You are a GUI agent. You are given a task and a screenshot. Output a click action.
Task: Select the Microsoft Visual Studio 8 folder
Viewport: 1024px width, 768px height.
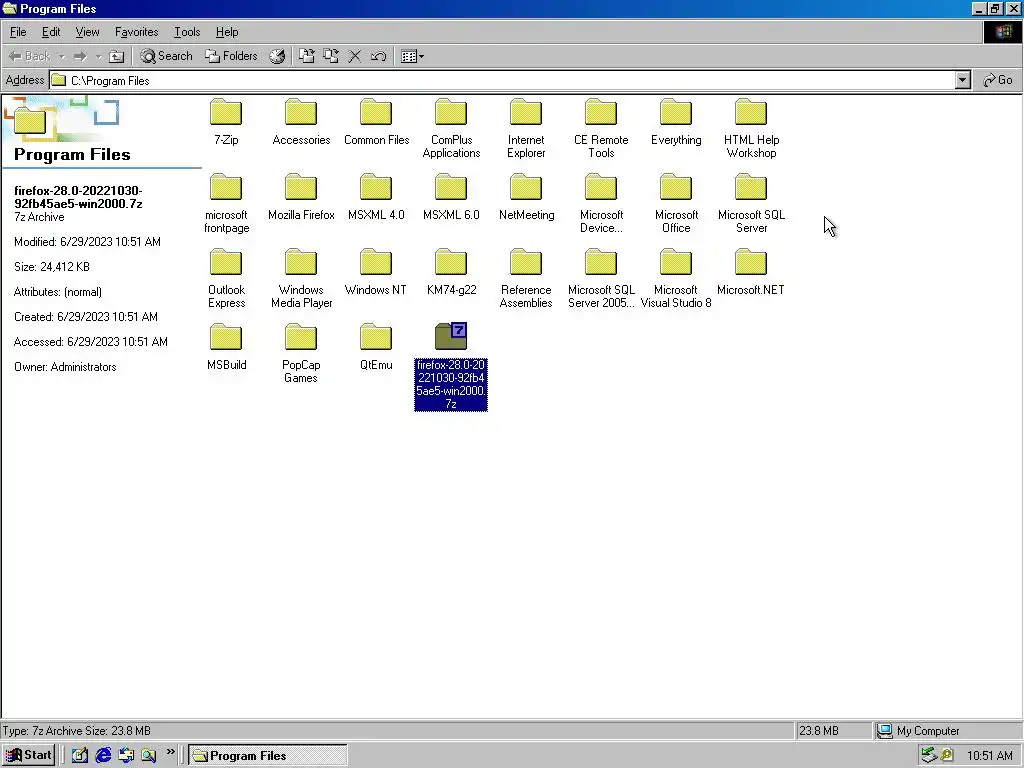click(676, 279)
